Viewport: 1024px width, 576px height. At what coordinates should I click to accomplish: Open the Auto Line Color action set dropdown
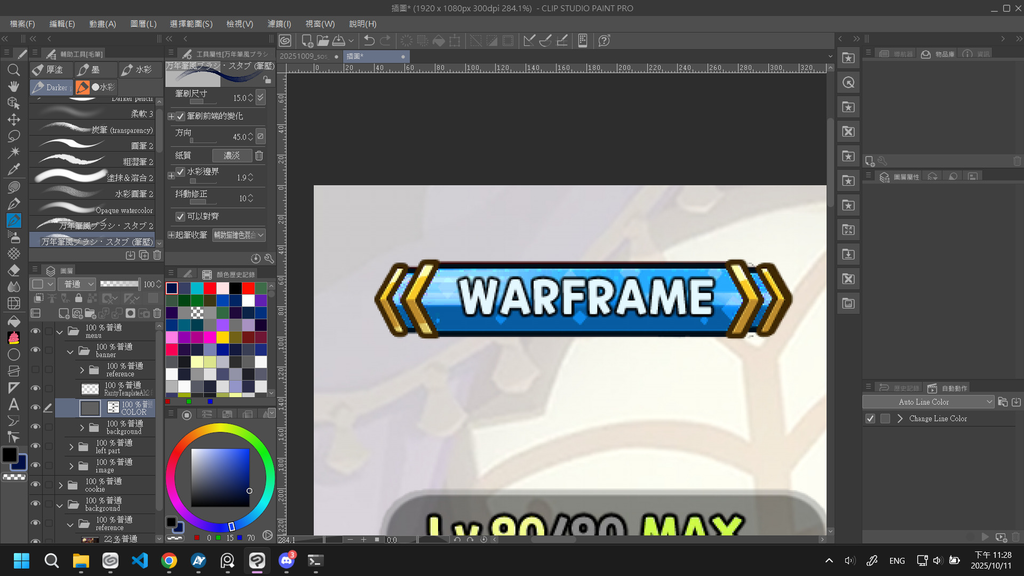point(989,402)
